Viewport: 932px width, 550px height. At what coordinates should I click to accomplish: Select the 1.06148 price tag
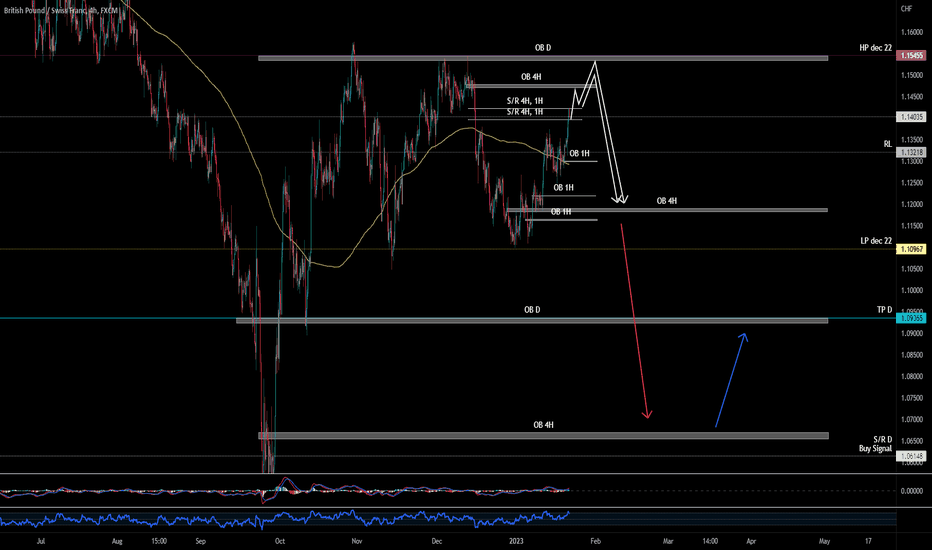(911, 456)
